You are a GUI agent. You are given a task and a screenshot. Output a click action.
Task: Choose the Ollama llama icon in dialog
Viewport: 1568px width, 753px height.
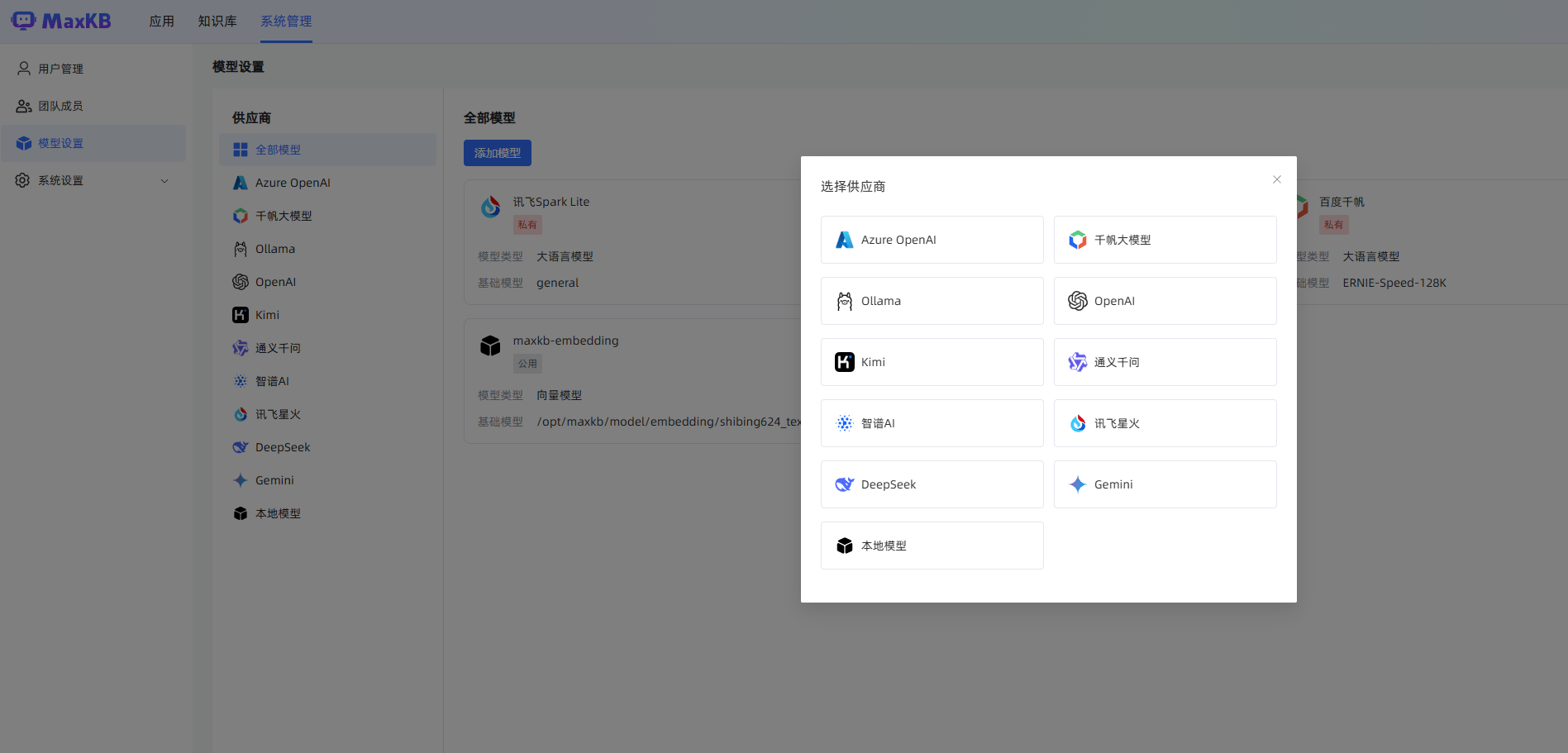pos(844,302)
